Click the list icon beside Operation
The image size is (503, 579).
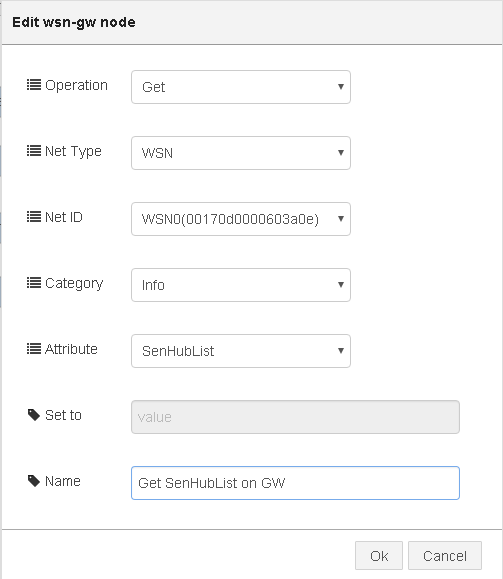click(34, 85)
